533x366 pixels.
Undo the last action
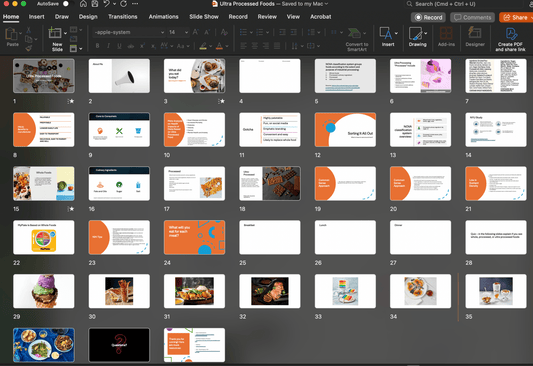(x=106, y=4)
